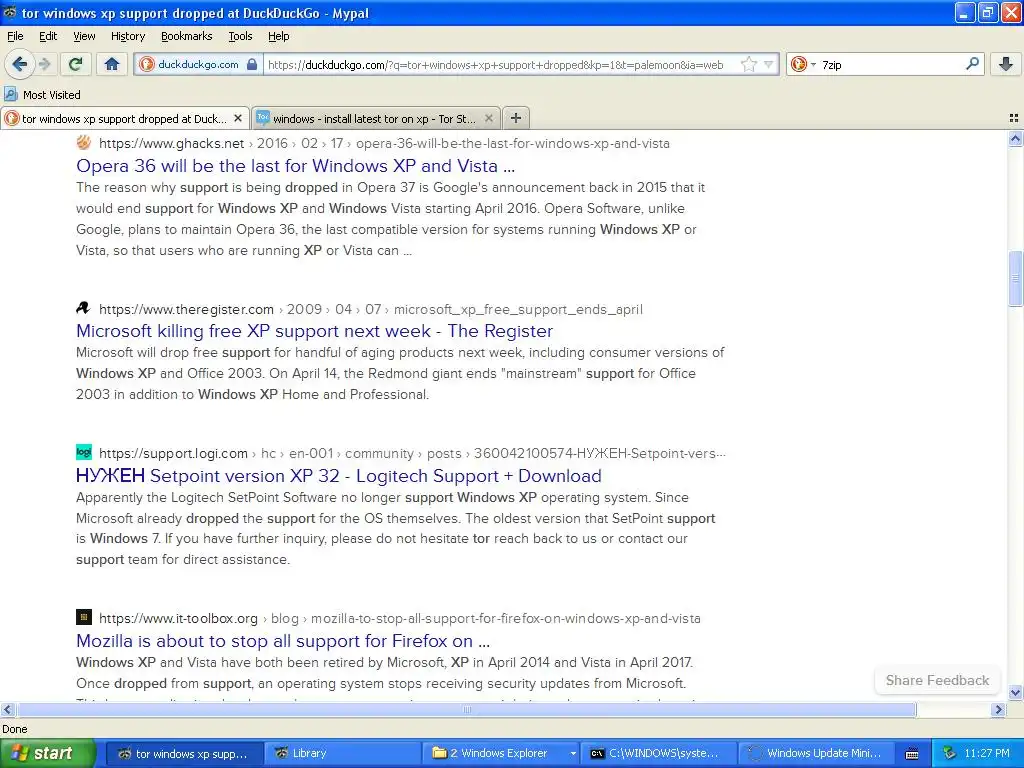The height and width of the screenshot is (768, 1024).
Task: Bookmark this page with the star icon
Action: tap(748, 64)
